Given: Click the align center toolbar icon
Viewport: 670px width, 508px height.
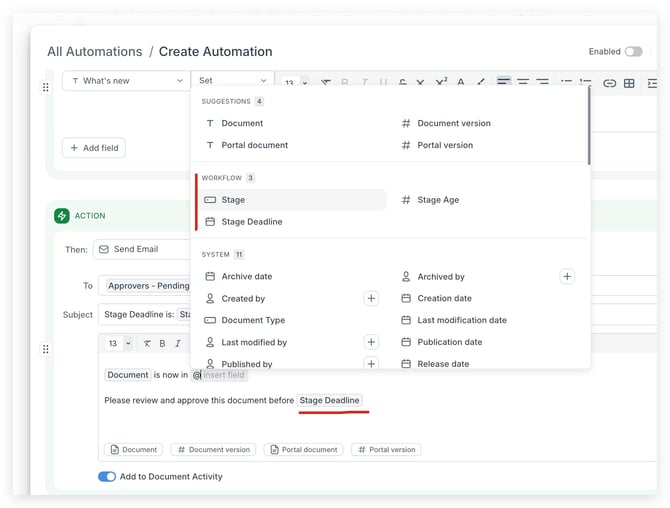Looking at the screenshot, I should [523, 81].
